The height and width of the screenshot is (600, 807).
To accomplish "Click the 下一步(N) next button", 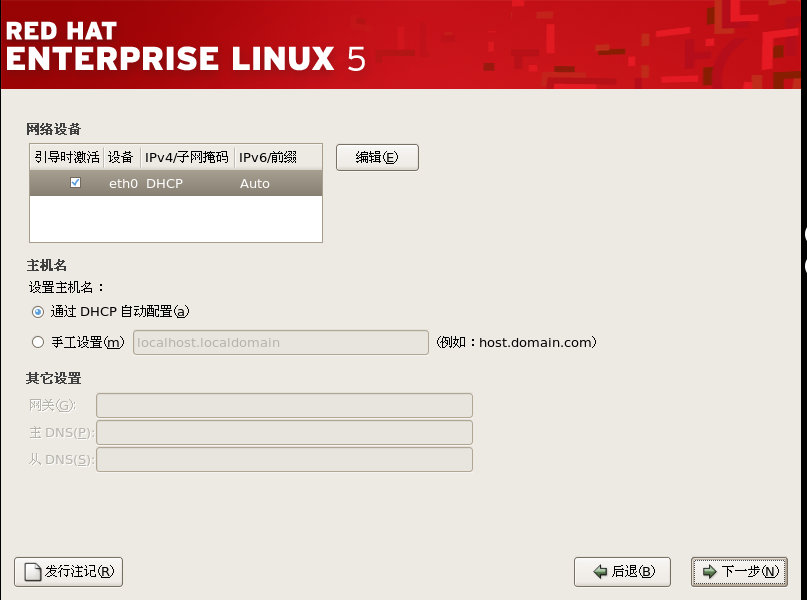I will pos(739,572).
